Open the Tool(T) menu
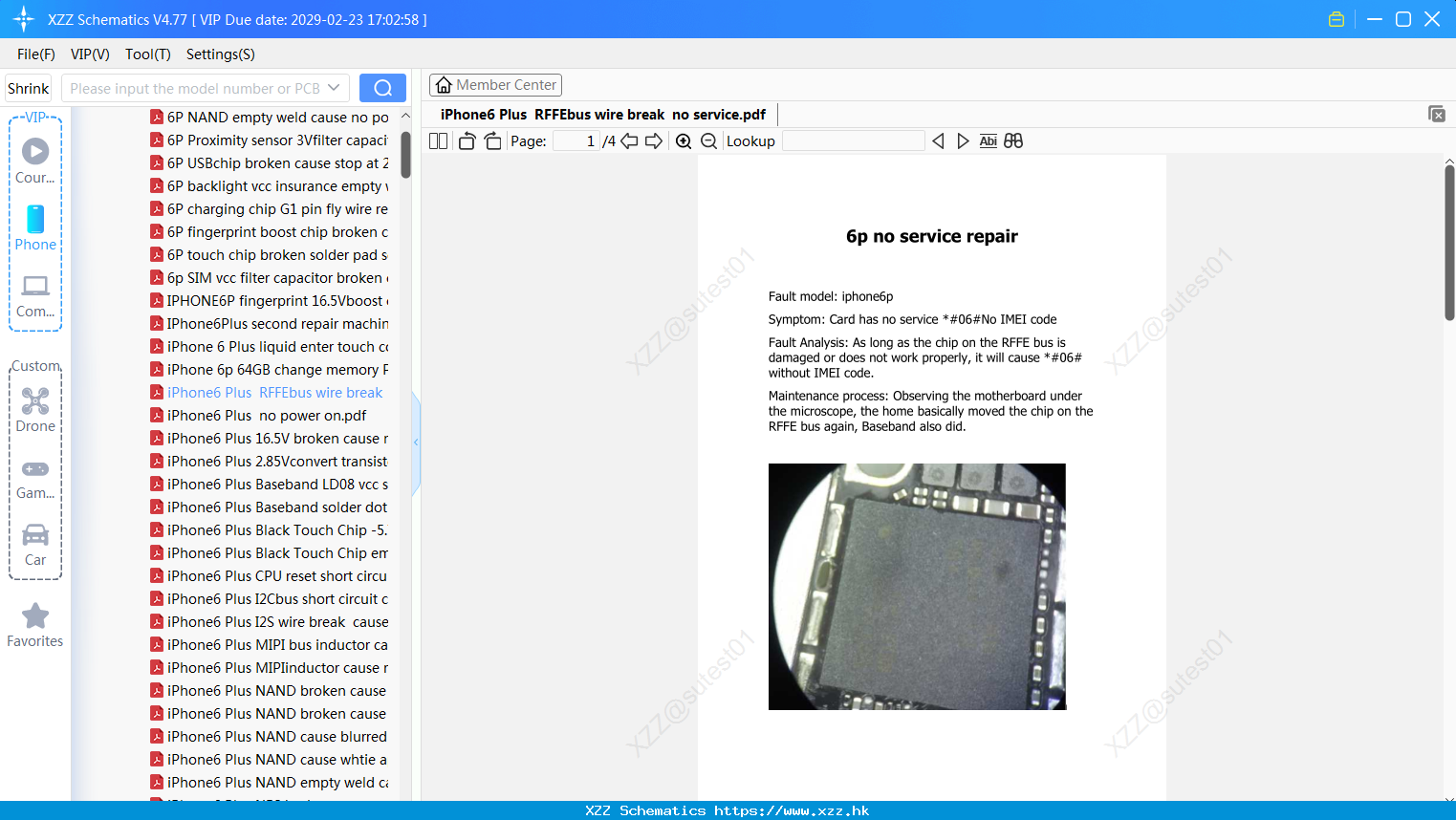Image resolution: width=1456 pixels, height=820 pixels. point(148,54)
